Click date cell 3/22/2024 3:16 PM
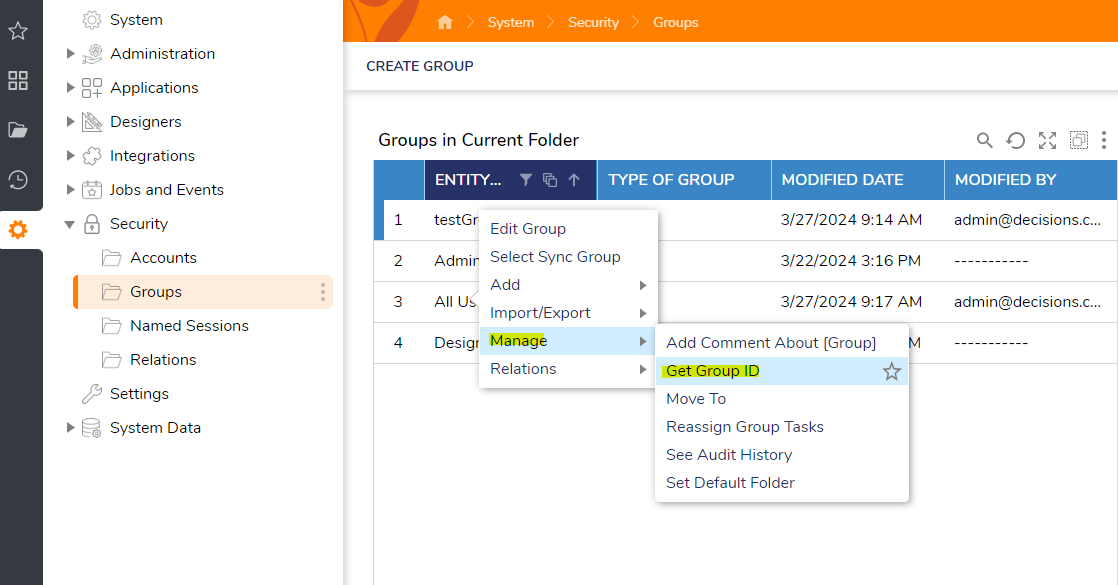 (x=851, y=261)
